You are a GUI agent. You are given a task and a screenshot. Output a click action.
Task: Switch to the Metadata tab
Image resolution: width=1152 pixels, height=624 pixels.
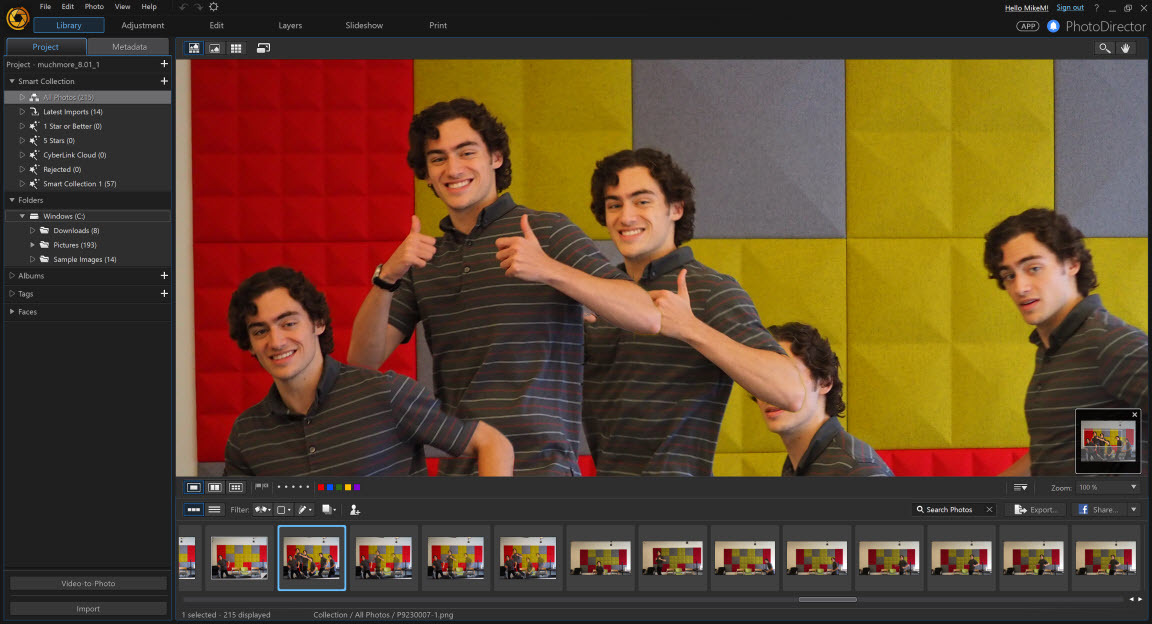pyautogui.click(x=129, y=46)
